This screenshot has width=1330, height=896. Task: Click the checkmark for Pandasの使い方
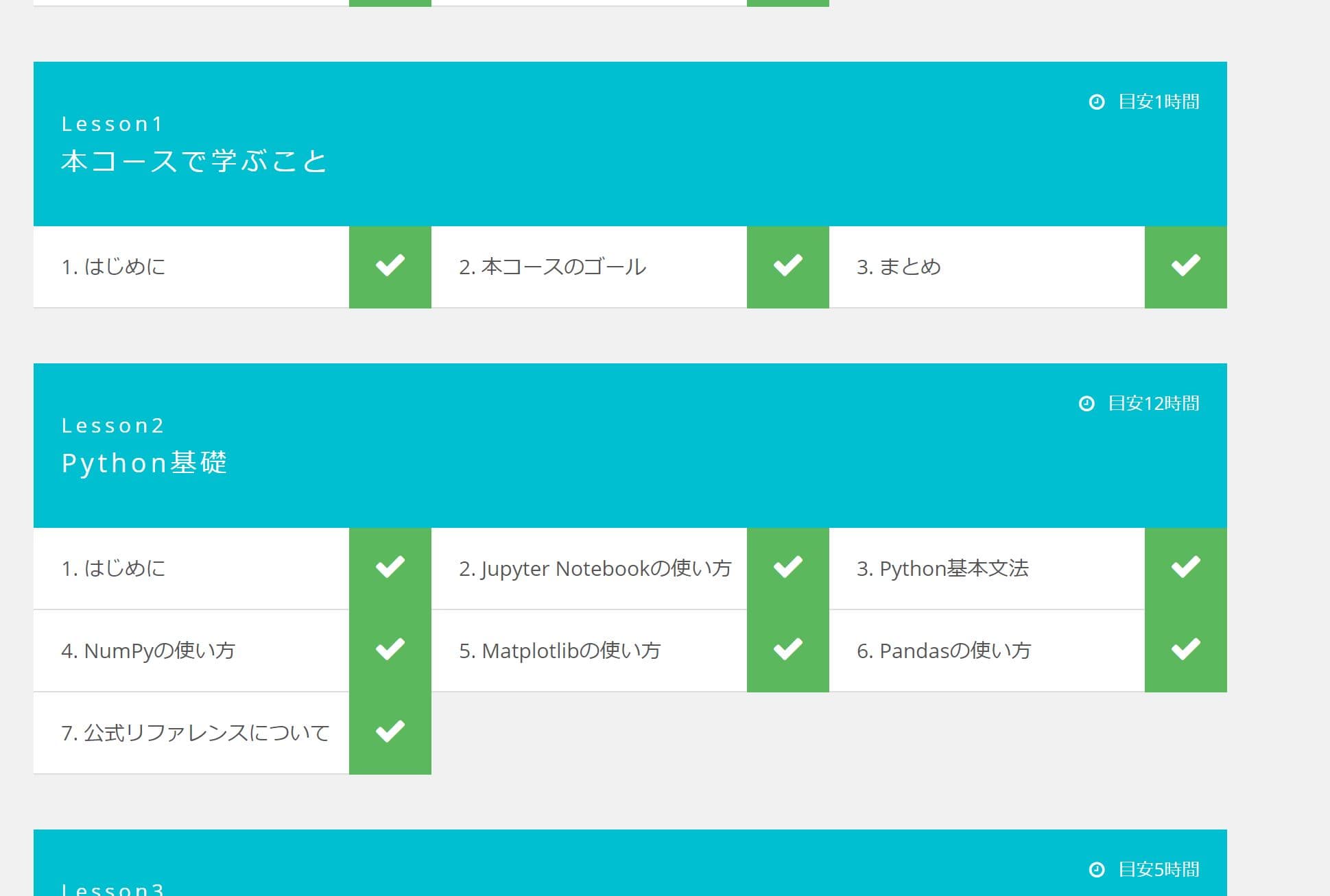pos(1185,651)
